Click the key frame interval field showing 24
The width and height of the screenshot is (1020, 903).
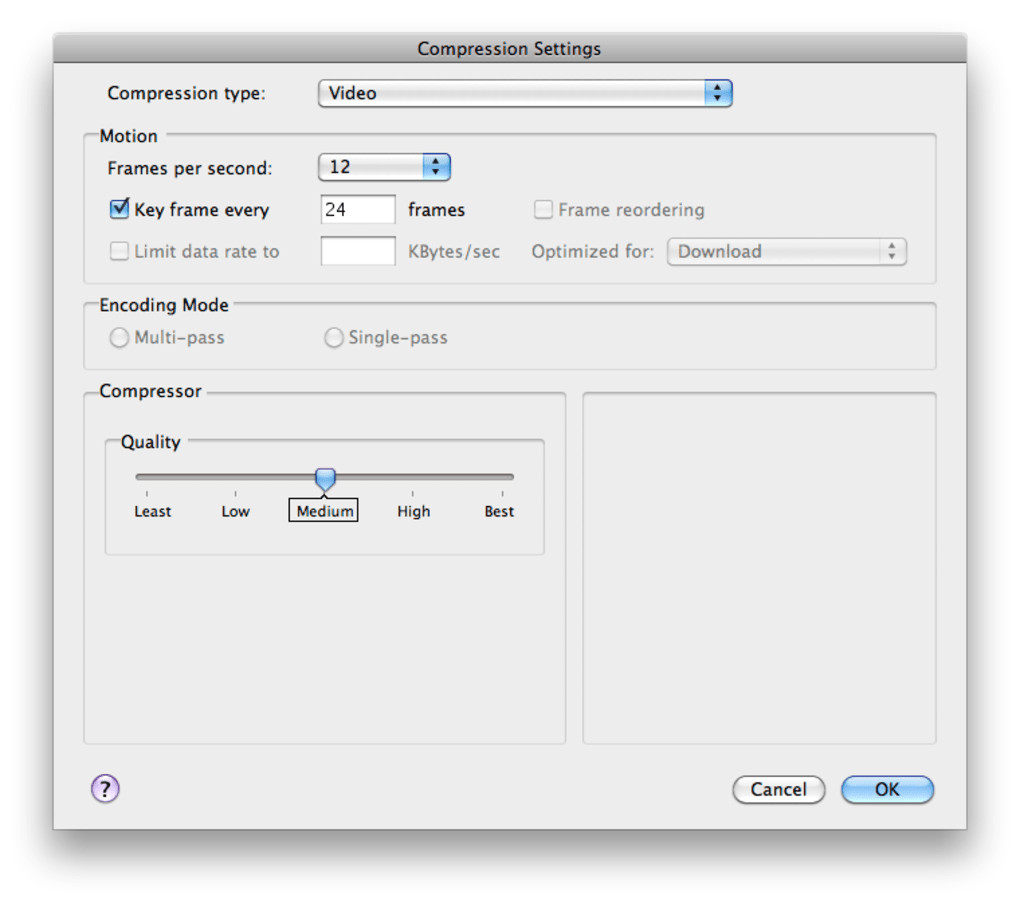tap(358, 209)
